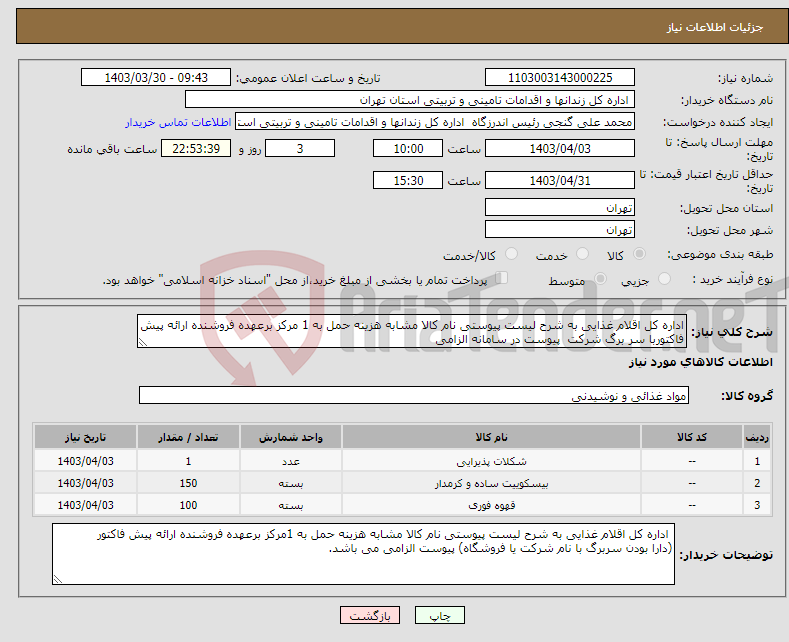Click the شکلات پذیرایی item cell
This screenshot has width=789, height=642.
(491, 461)
